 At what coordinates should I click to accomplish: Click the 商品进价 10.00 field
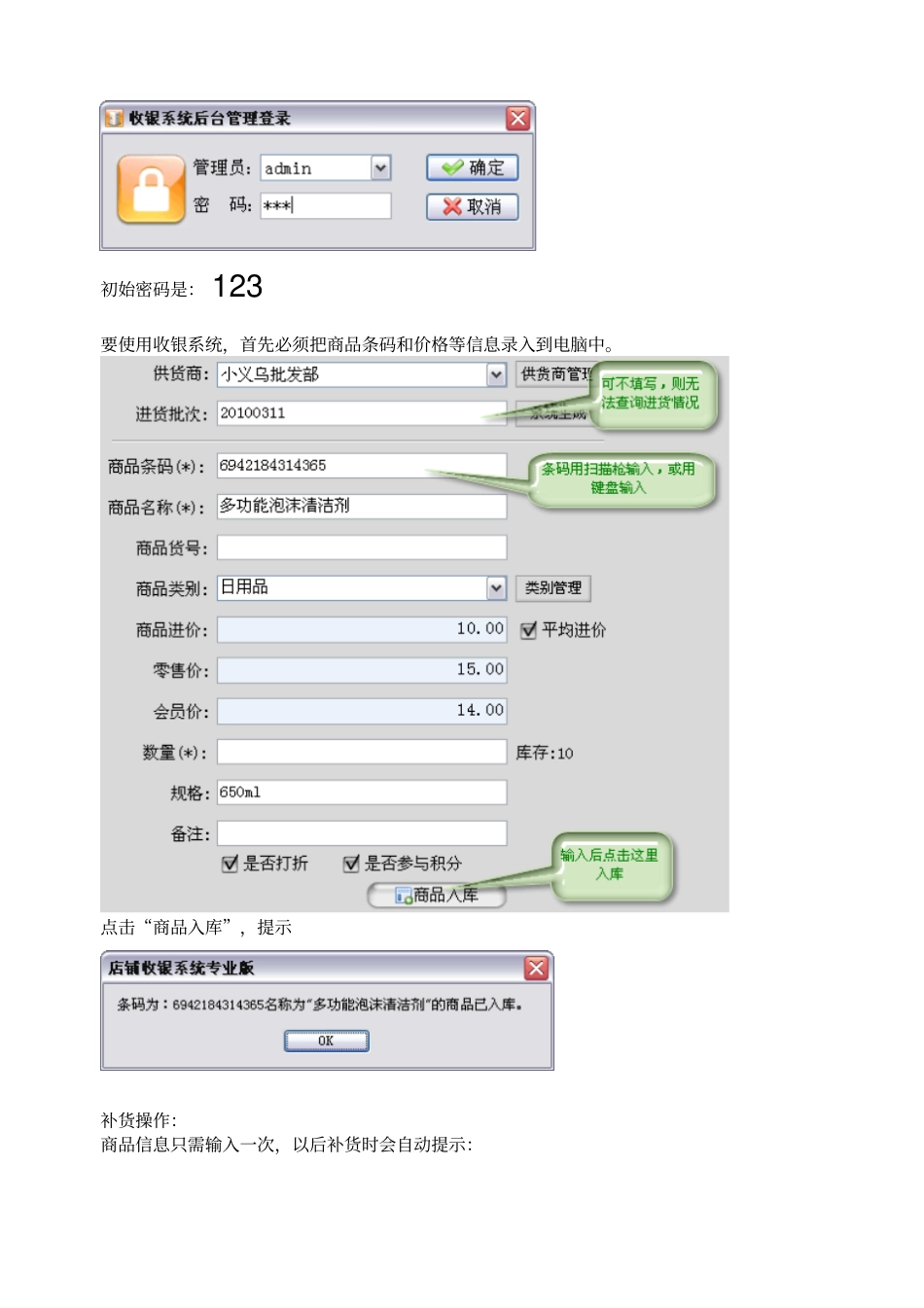point(362,629)
